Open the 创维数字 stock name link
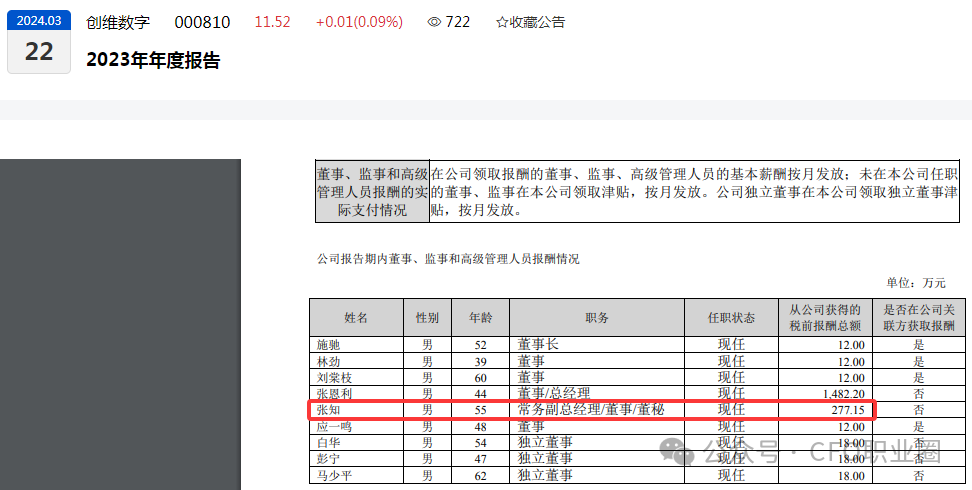The width and height of the screenshot is (972, 490). coord(118,22)
